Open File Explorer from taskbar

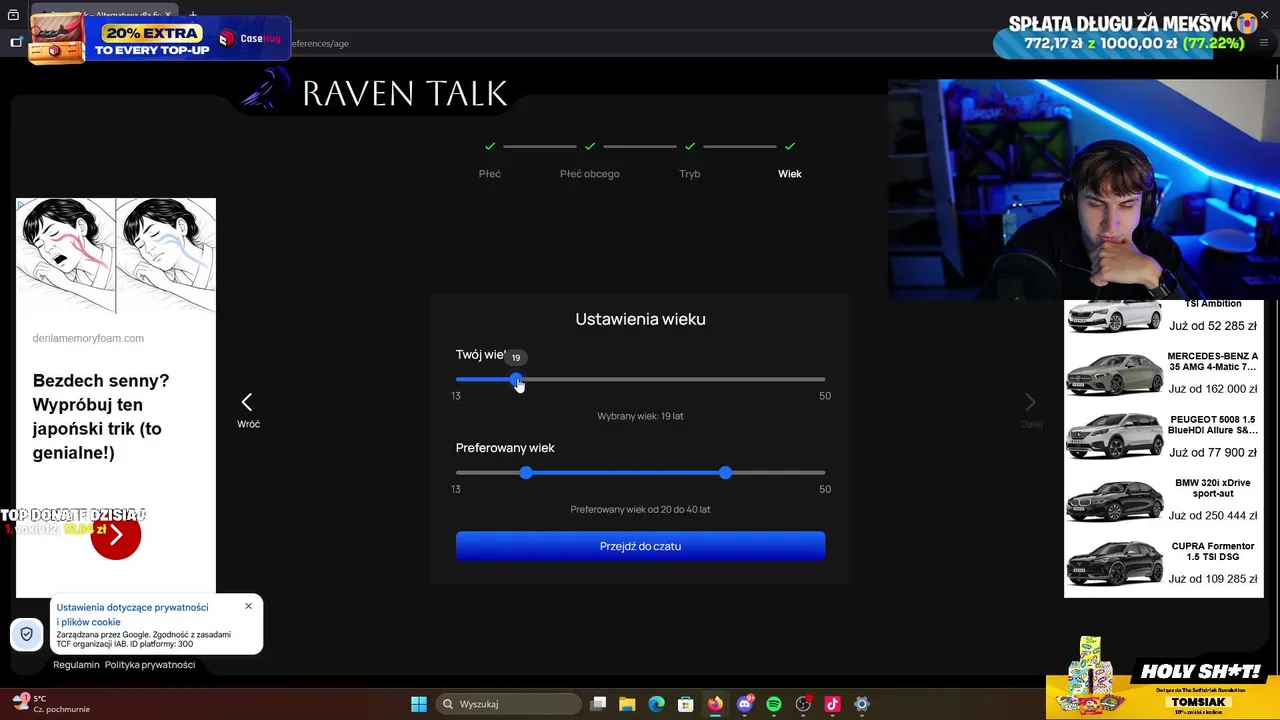pos(627,704)
